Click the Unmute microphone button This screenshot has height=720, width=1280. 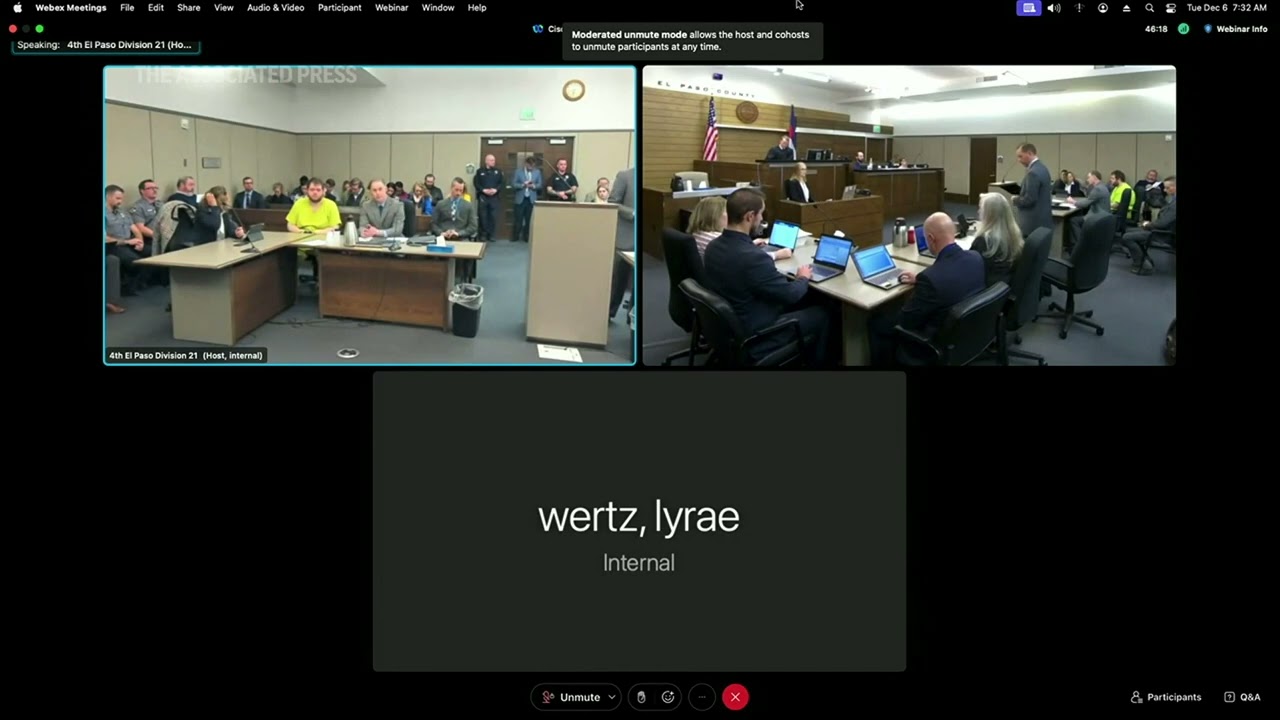[x=570, y=697]
